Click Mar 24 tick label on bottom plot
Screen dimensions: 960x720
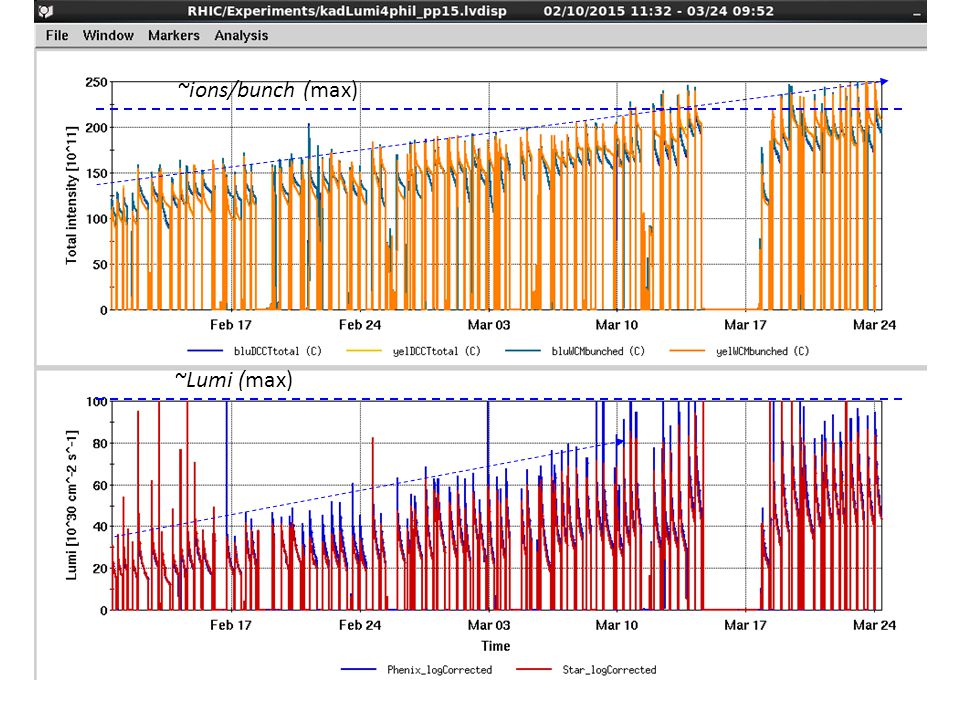pos(874,625)
